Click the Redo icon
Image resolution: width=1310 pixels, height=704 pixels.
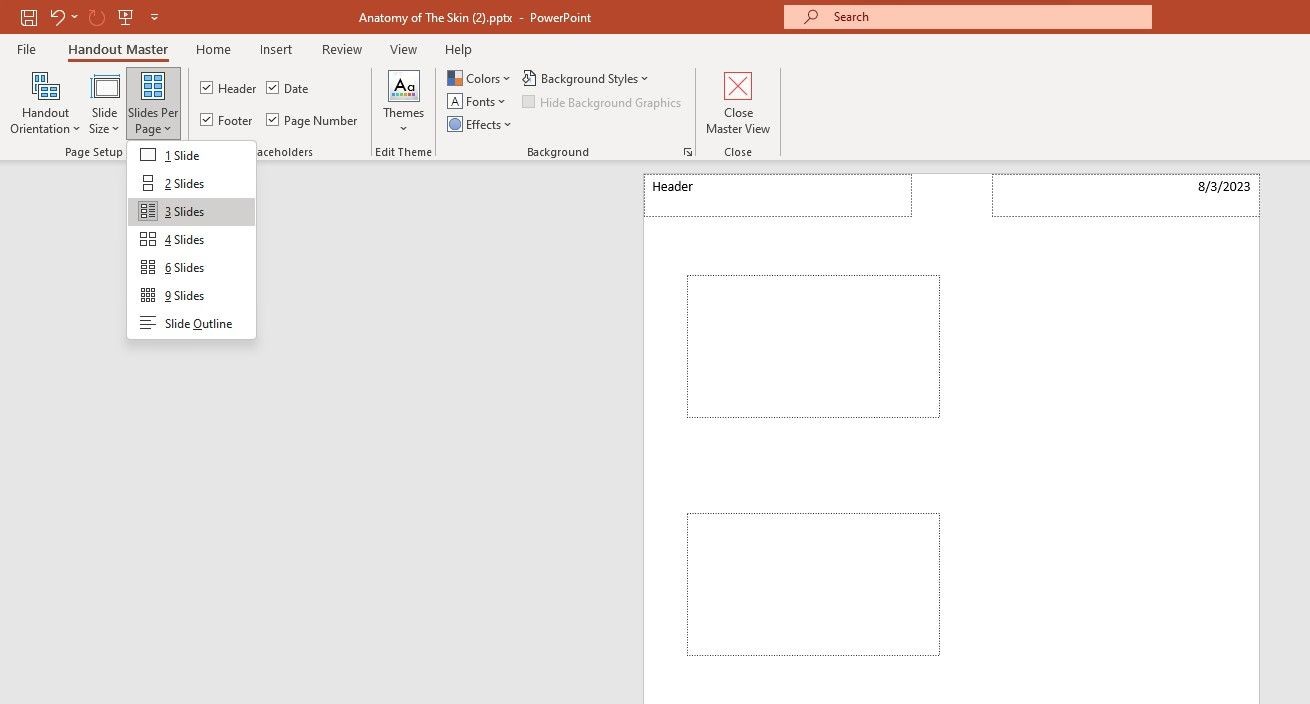[97, 17]
